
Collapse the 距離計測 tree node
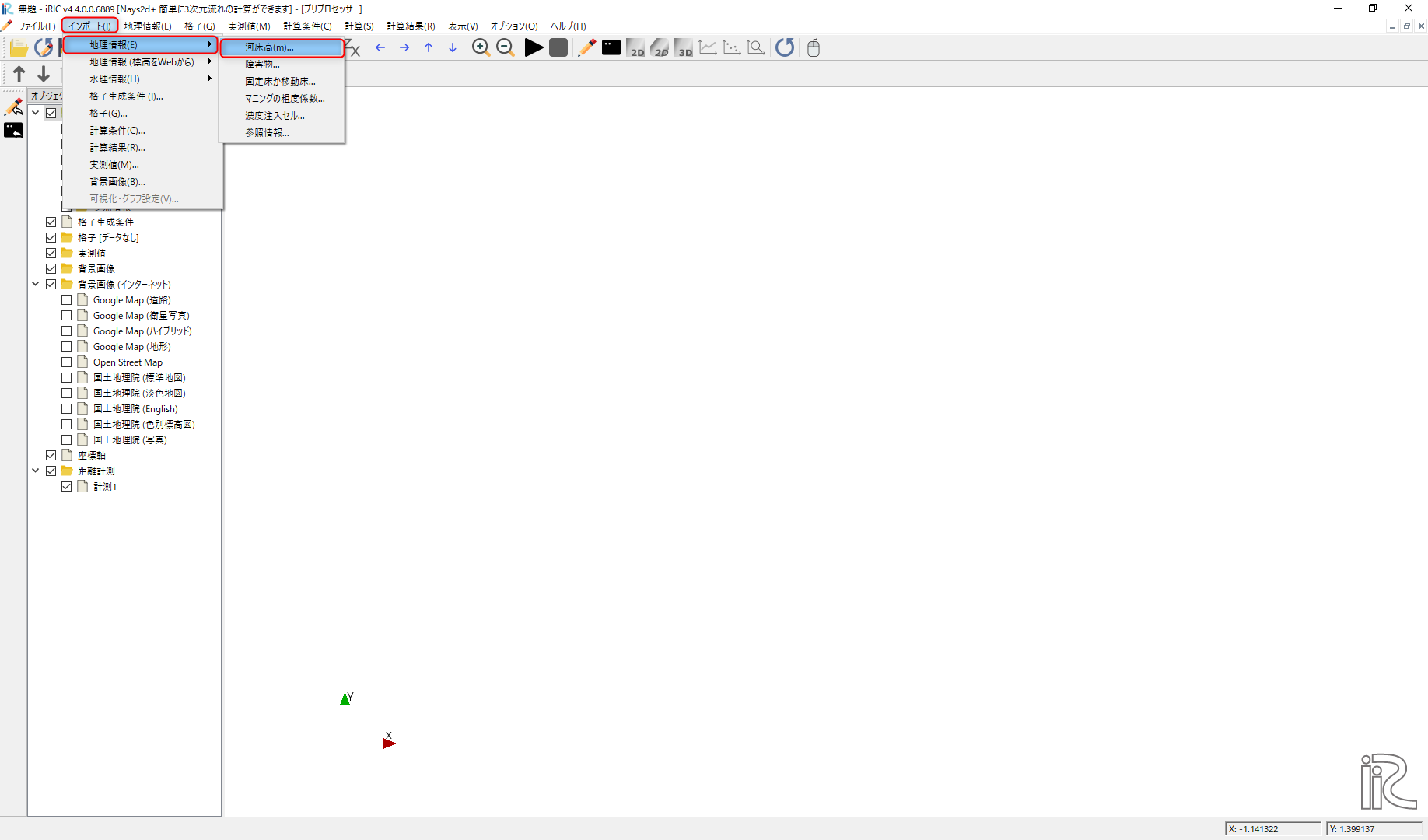(x=36, y=471)
